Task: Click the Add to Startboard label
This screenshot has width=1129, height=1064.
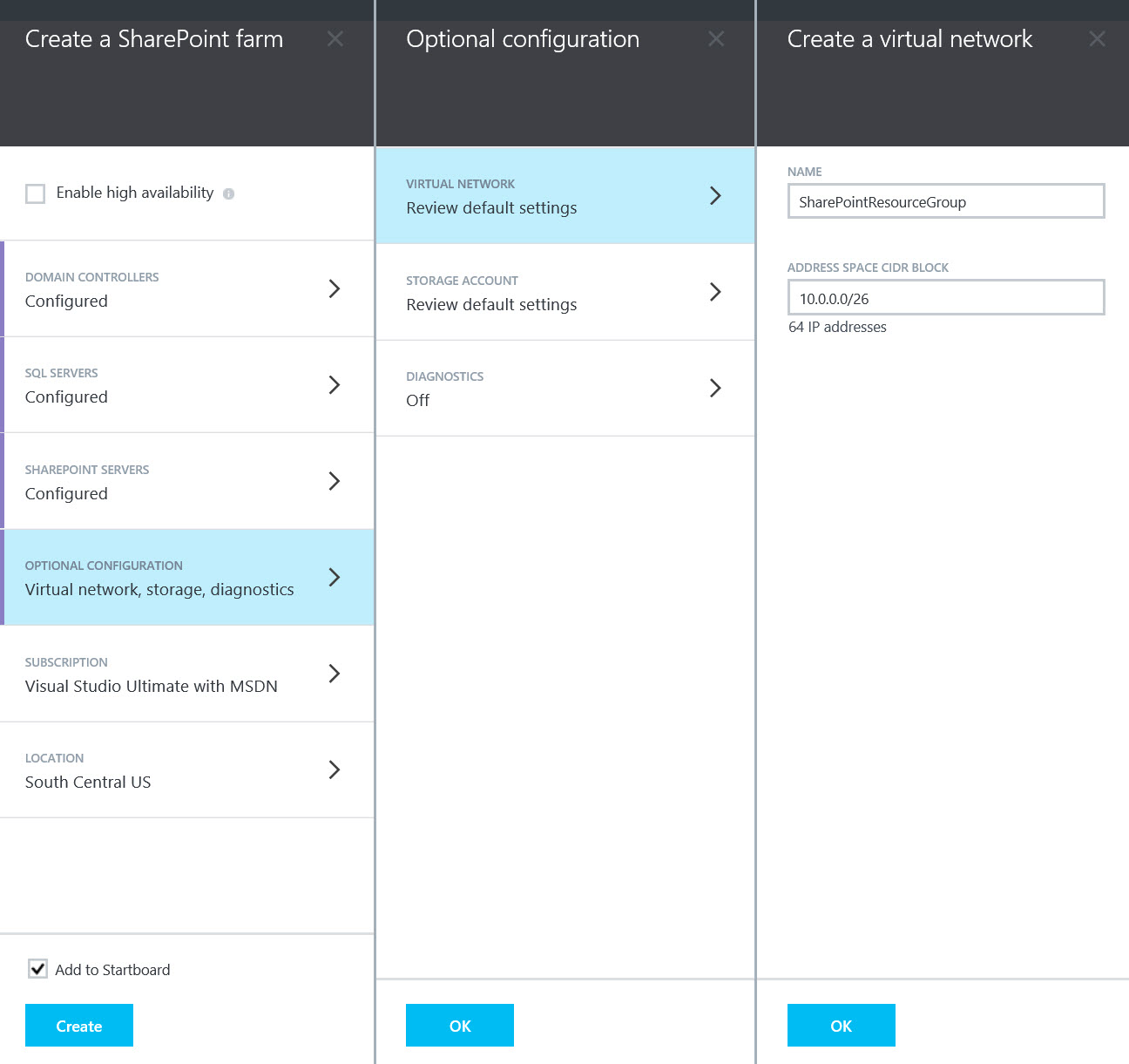Action: (x=112, y=970)
